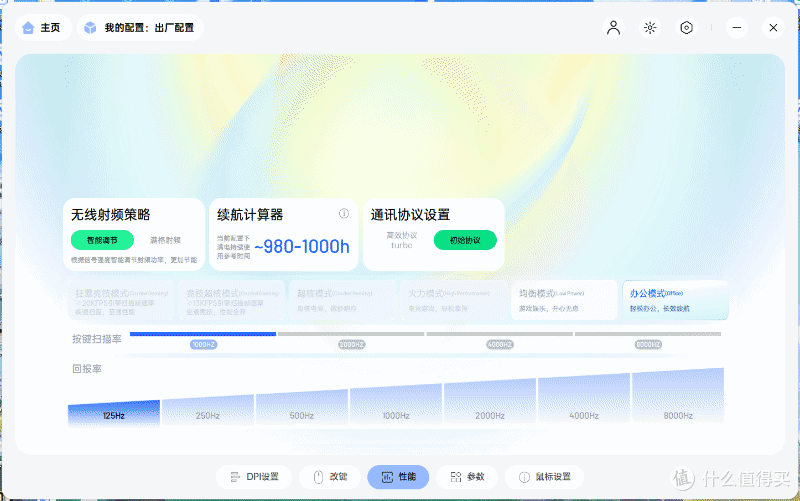Set key scan rate to 8000HZ

point(648,345)
